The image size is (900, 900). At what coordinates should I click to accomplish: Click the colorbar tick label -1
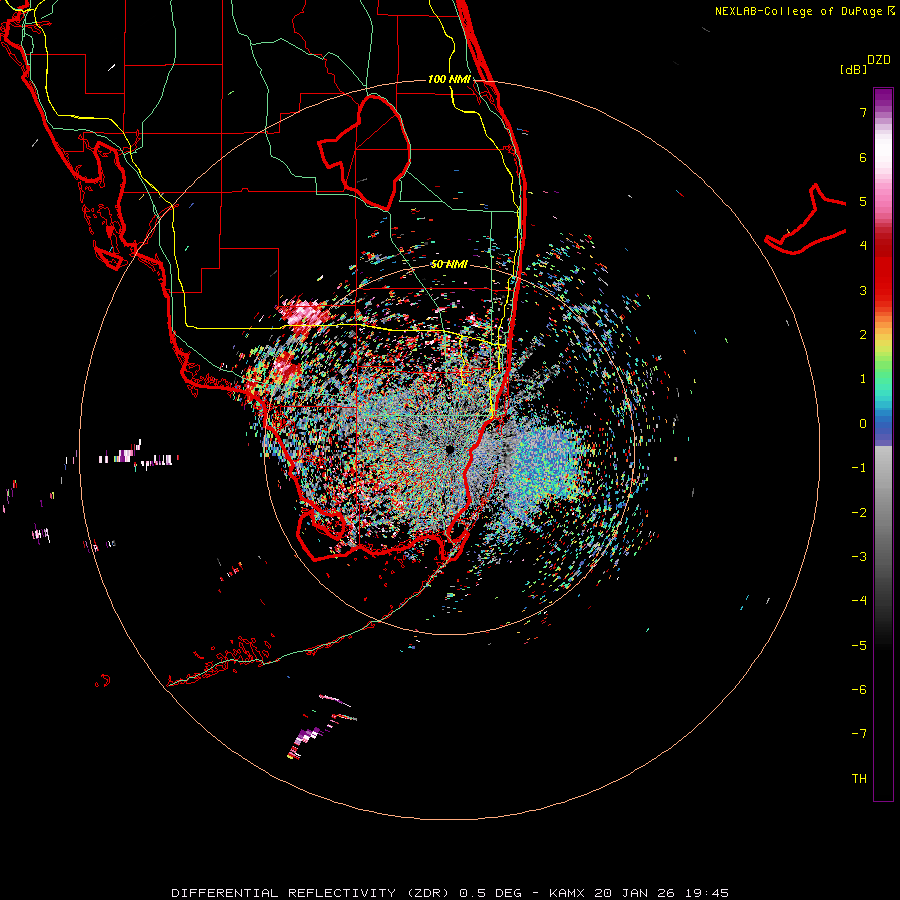pos(859,468)
